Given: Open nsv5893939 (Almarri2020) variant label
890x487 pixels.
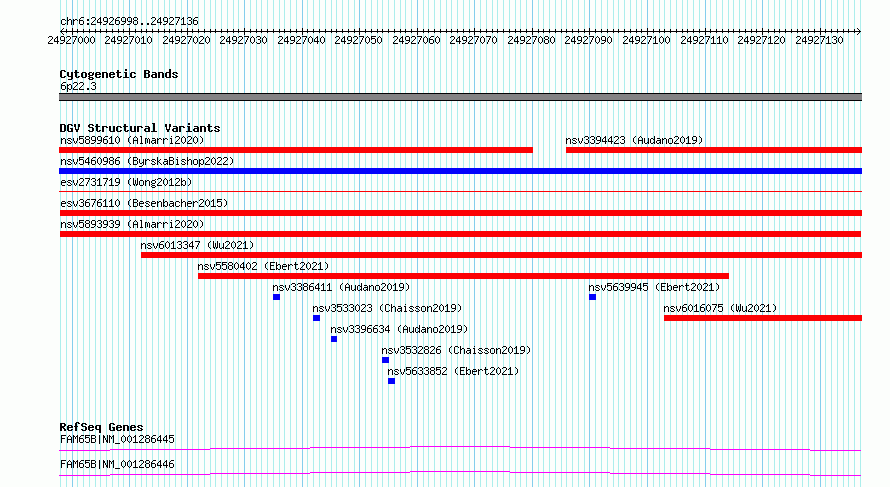Looking at the screenshot, I should tap(132, 224).
